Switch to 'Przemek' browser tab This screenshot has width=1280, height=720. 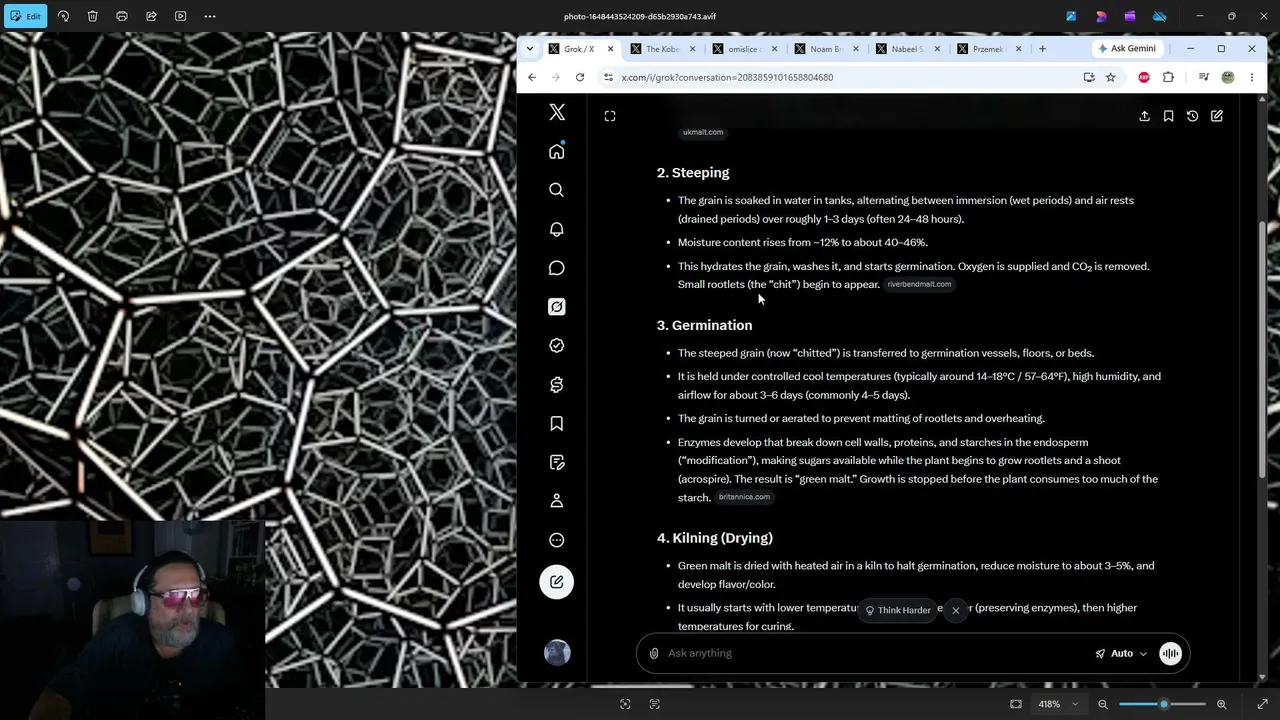990,49
